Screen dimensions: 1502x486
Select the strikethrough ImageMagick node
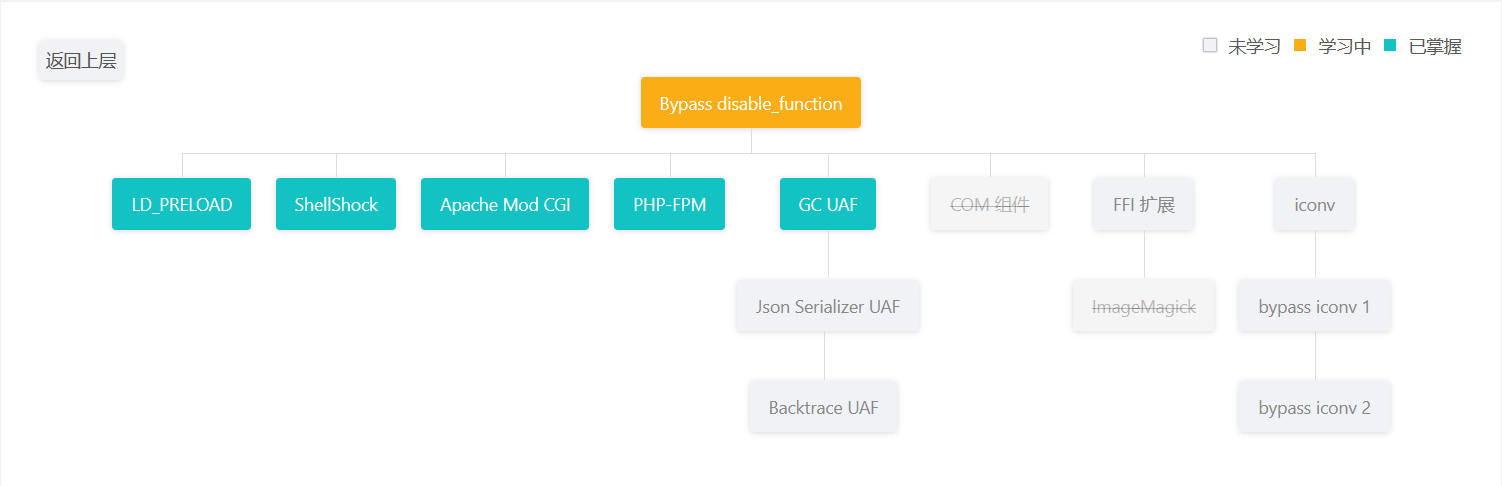(x=1143, y=306)
